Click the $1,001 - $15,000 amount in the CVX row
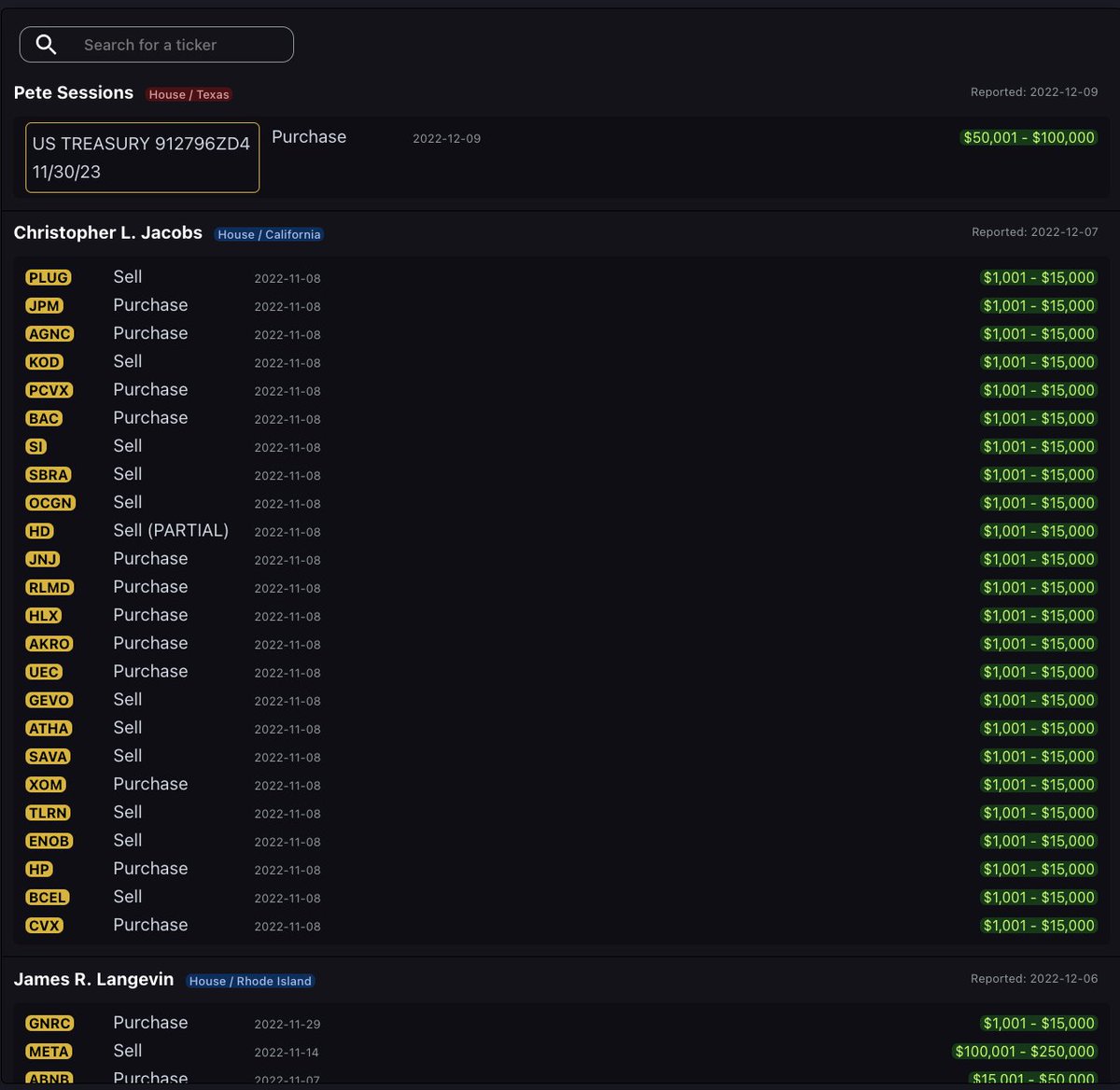1120x1090 pixels. tap(1039, 926)
